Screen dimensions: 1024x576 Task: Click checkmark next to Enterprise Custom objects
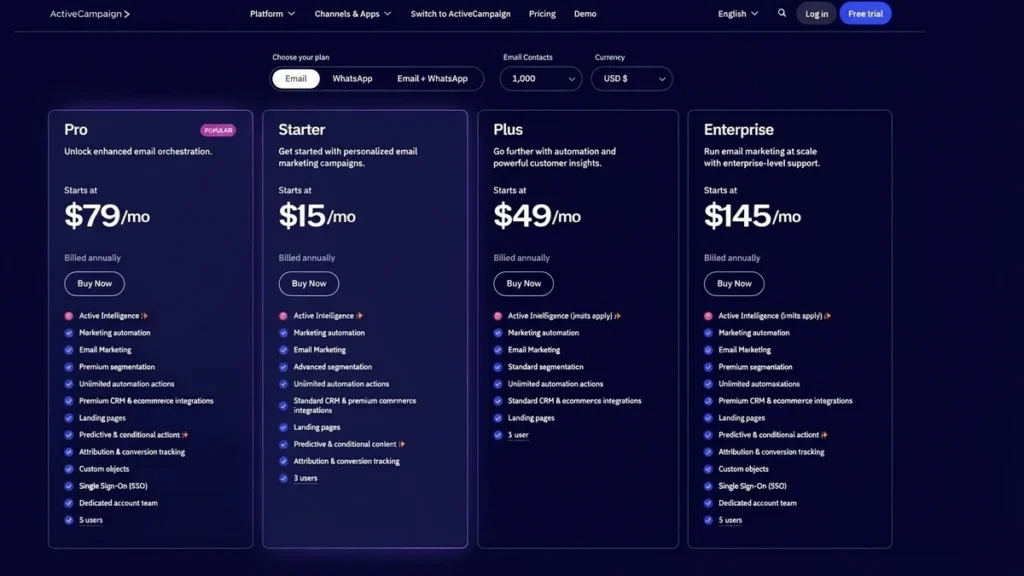point(709,469)
